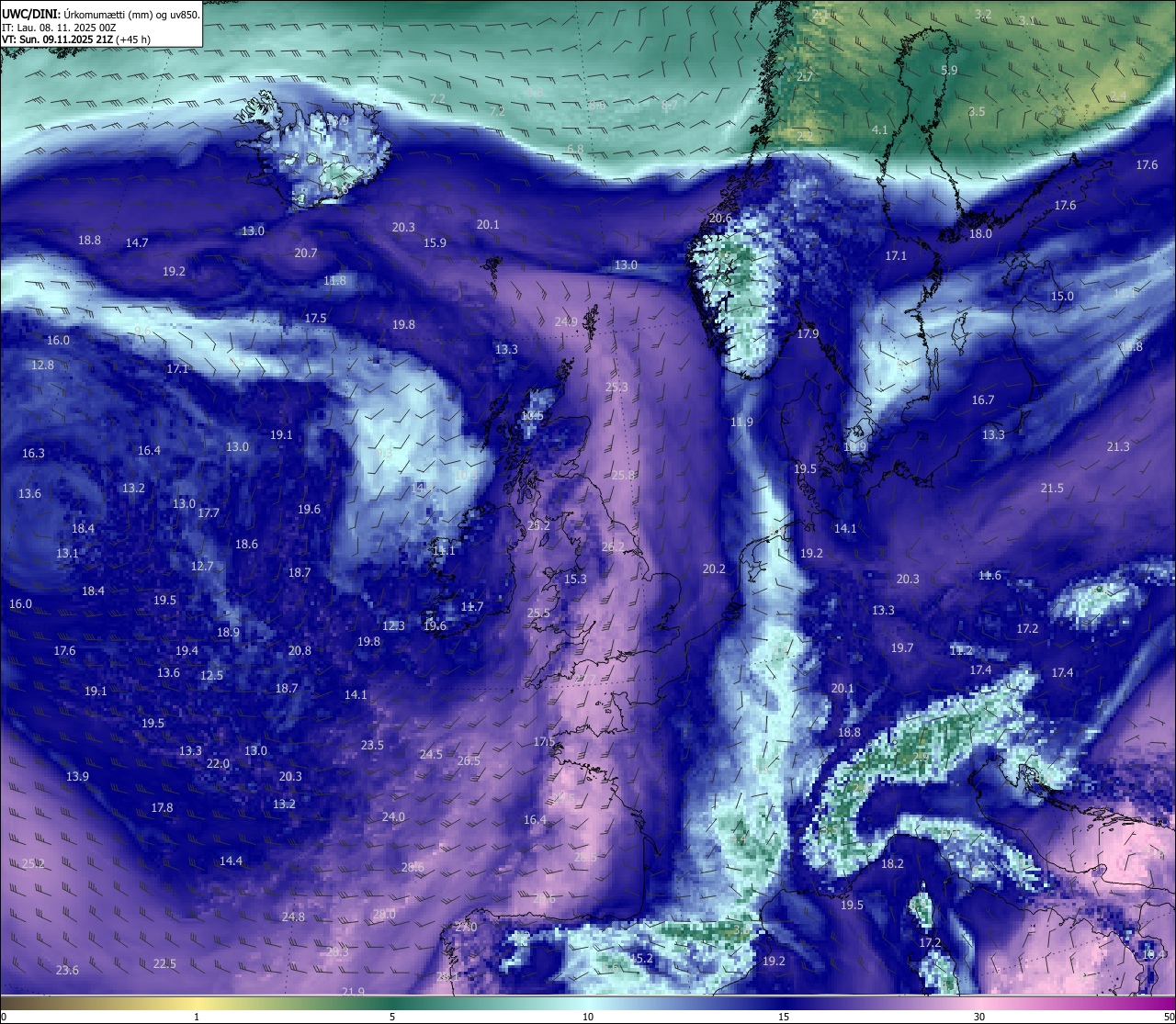Click the '4.1' map value
Screen dimensions: 1176x1024
(880, 129)
